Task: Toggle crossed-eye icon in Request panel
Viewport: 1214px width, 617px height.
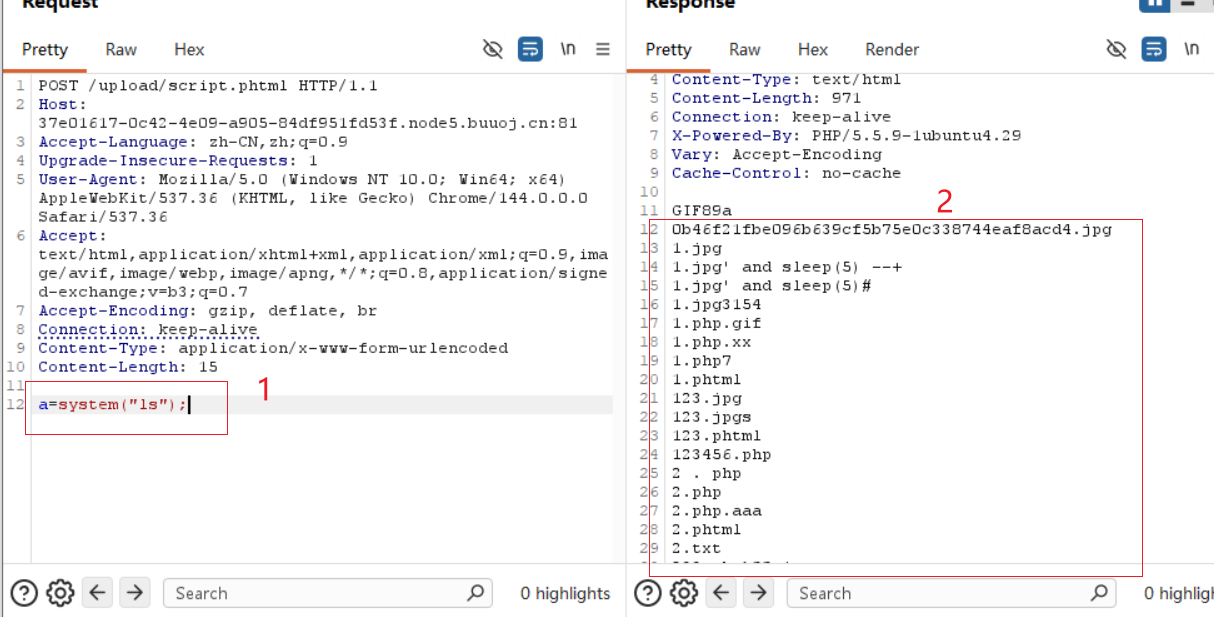Action: pyautogui.click(x=492, y=49)
